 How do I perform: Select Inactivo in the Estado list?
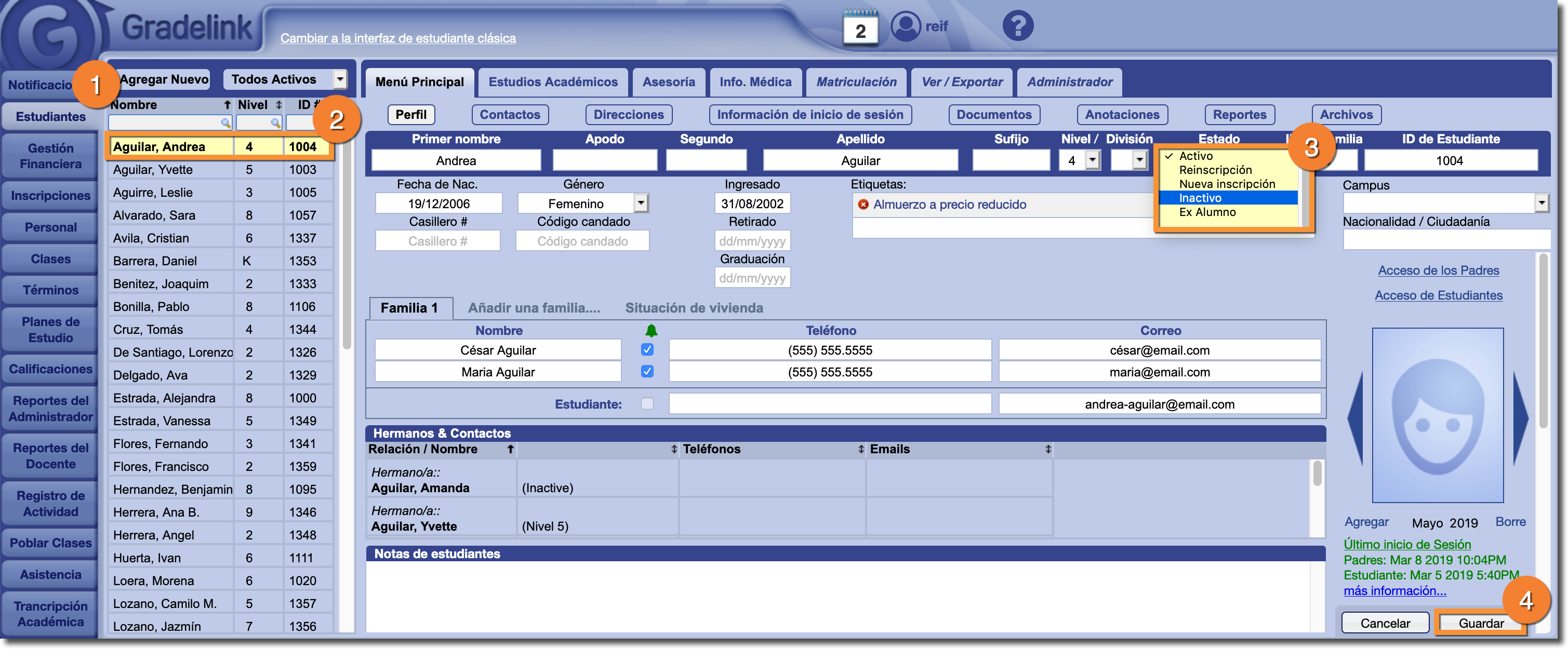click(1200, 198)
